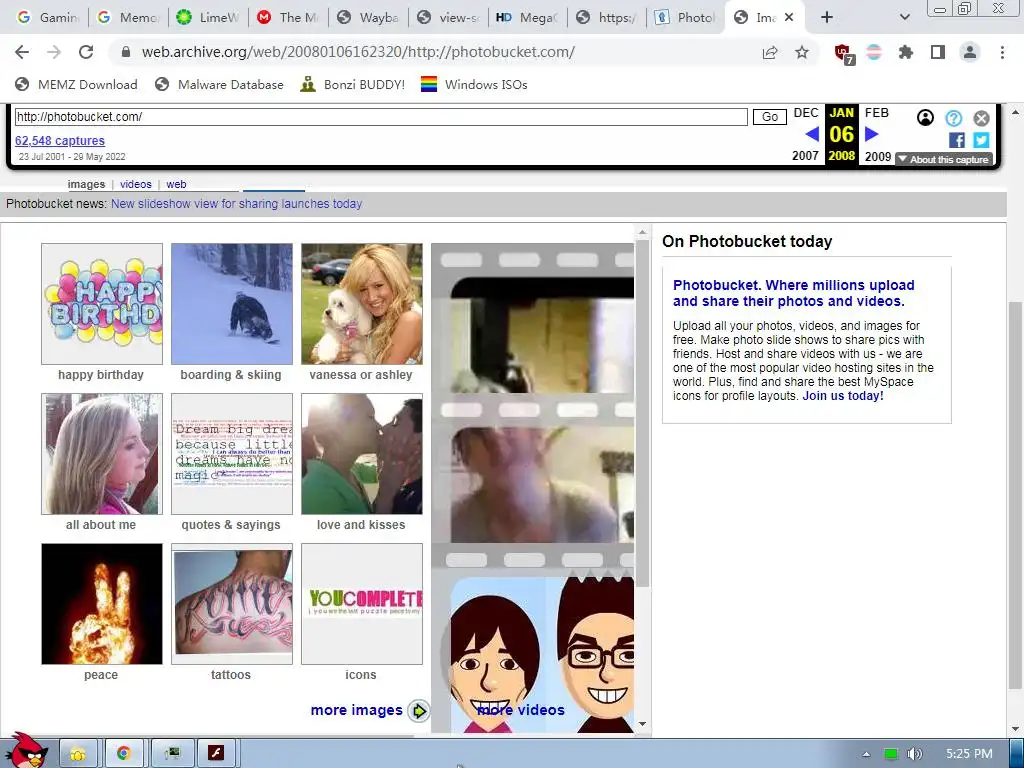Click the Wayback user account icon
The width and height of the screenshot is (1024, 768).
[x=925, y=118]
